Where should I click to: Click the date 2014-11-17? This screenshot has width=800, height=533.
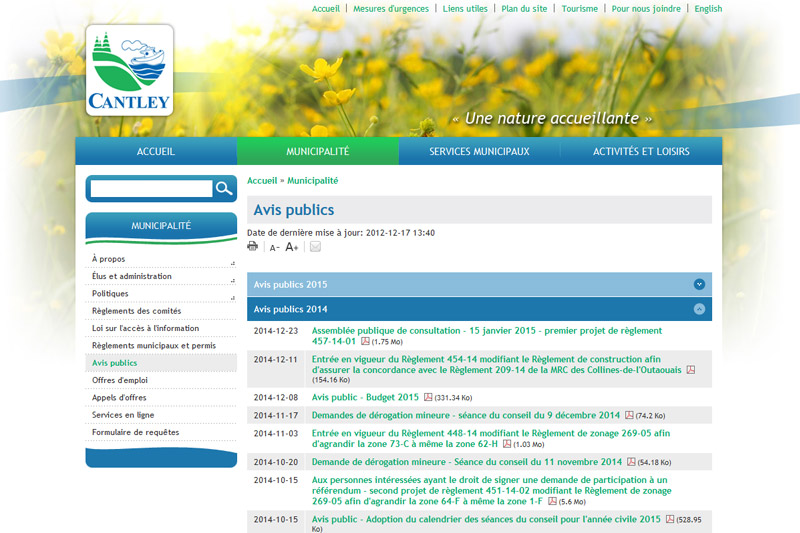[x=276, y=415]
